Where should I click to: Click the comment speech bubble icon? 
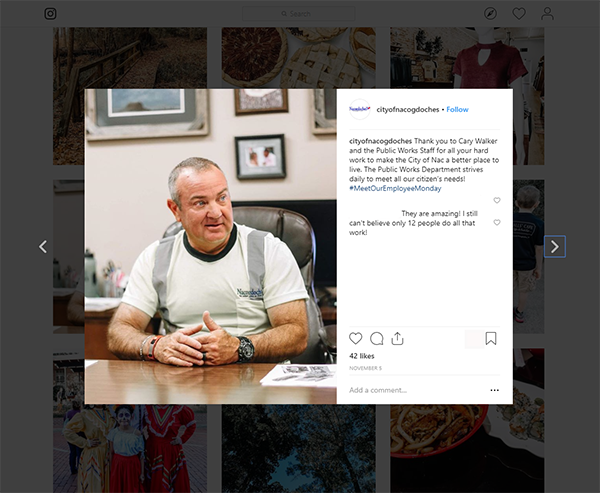click(377, 338)
